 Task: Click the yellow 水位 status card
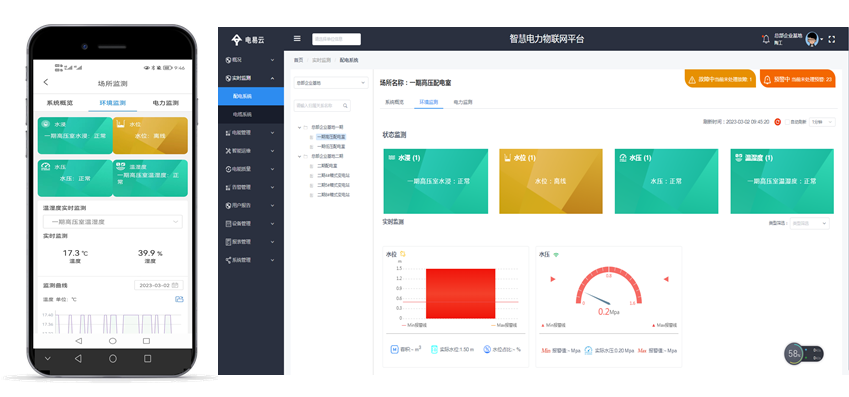click(x=550, y=181)
